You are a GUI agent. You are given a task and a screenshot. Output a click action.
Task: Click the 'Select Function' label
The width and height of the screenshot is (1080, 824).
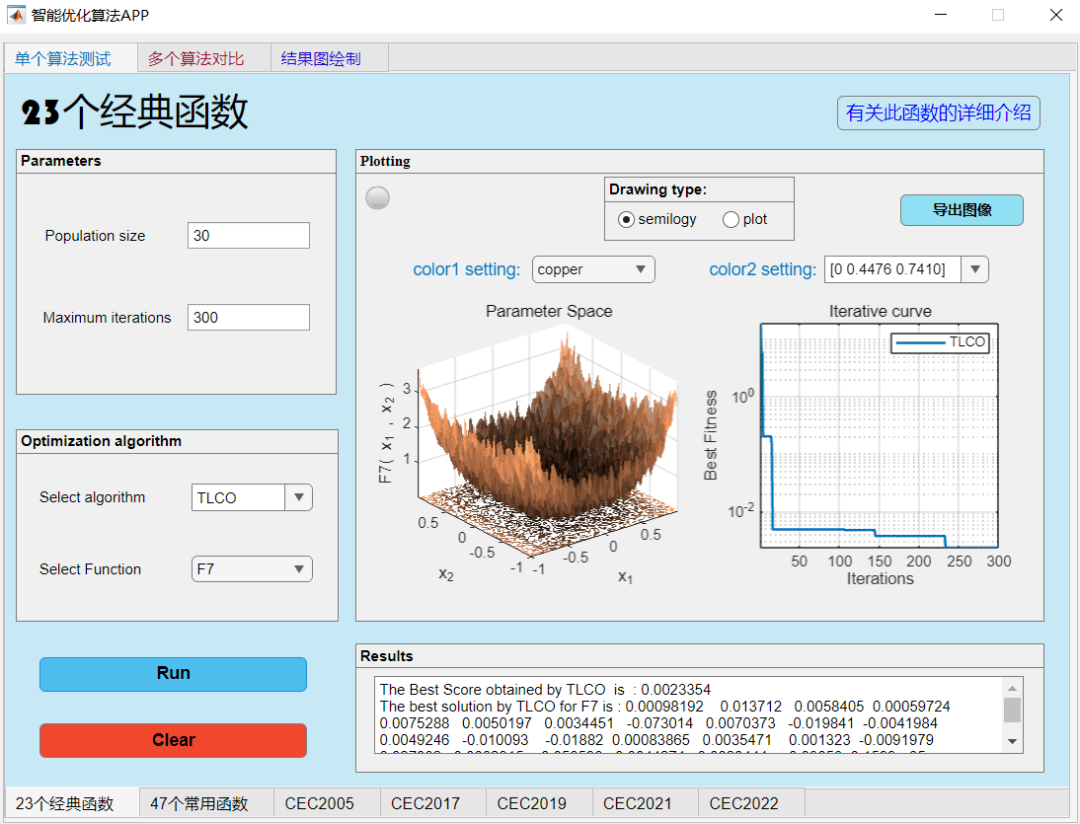(x=90, y=569)
